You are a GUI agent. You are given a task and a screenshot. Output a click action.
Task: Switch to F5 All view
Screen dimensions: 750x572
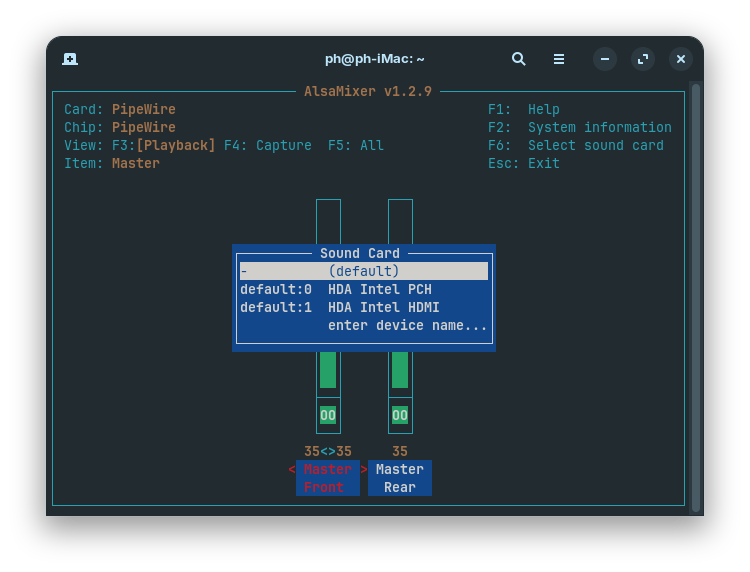(x=356, y=145)
